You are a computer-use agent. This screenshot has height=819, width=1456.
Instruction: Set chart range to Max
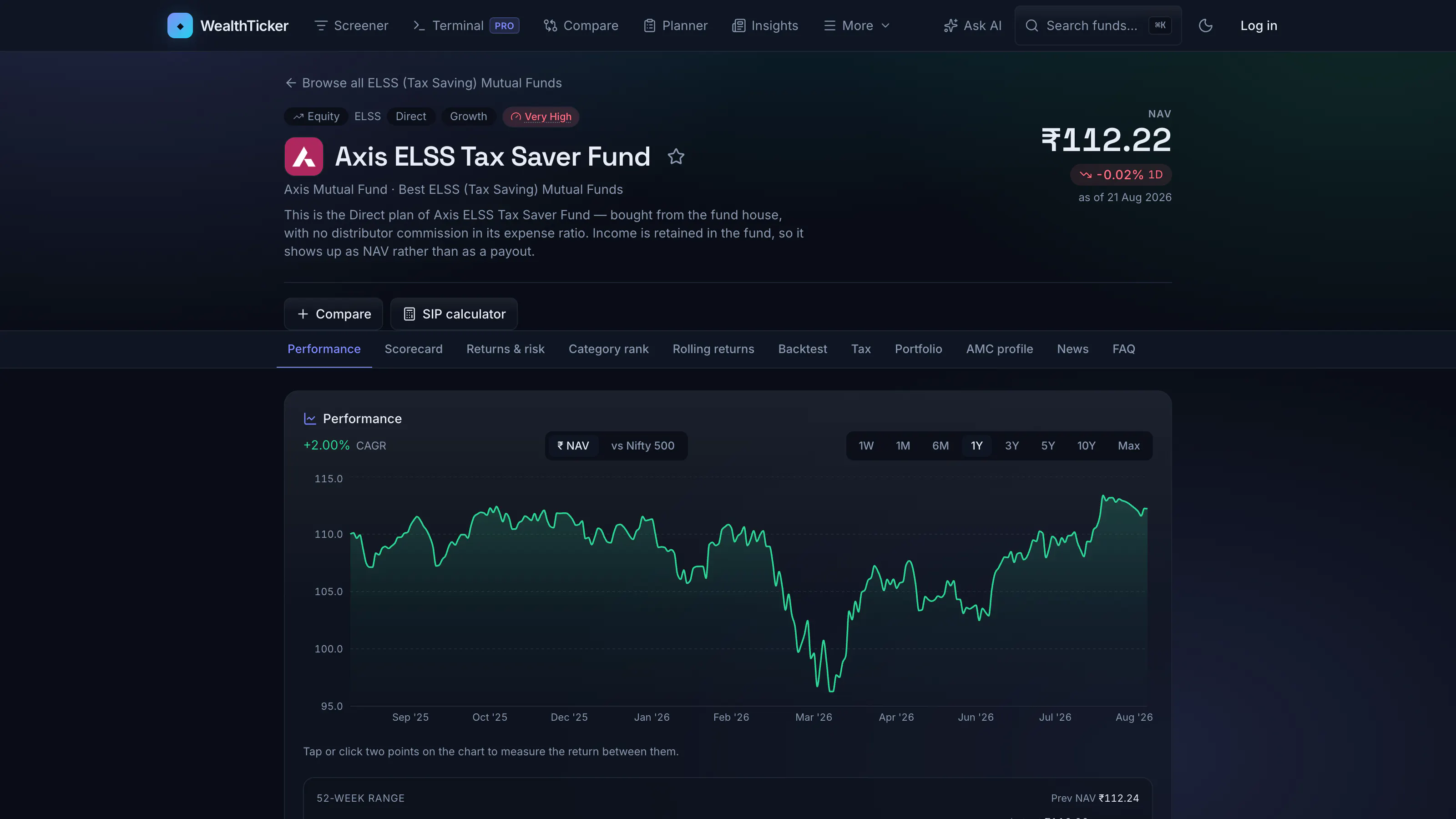pyautogui.click(x=1129, y=446)
